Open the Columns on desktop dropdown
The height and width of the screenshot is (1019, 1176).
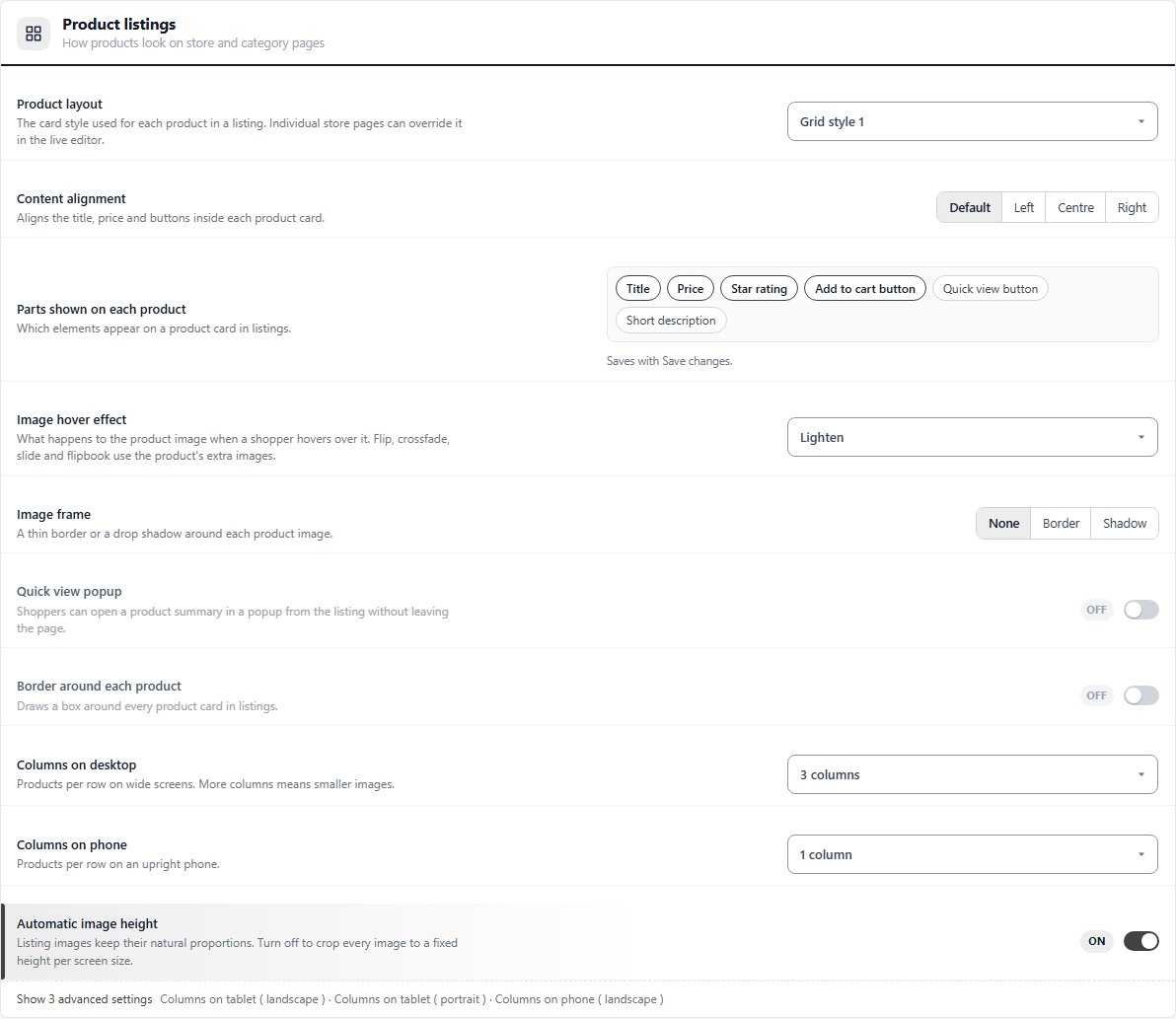click(972, 774)
